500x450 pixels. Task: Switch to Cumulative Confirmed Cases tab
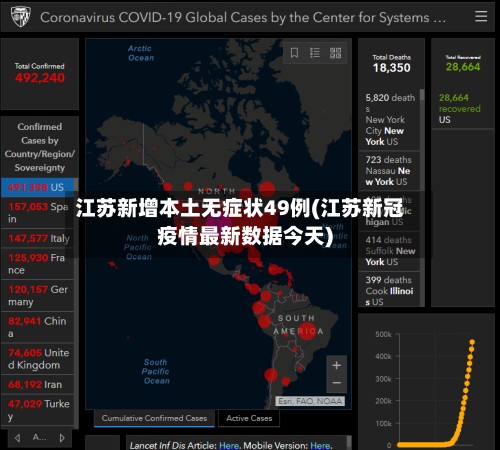pyautogui.click(x=154, y=418)
